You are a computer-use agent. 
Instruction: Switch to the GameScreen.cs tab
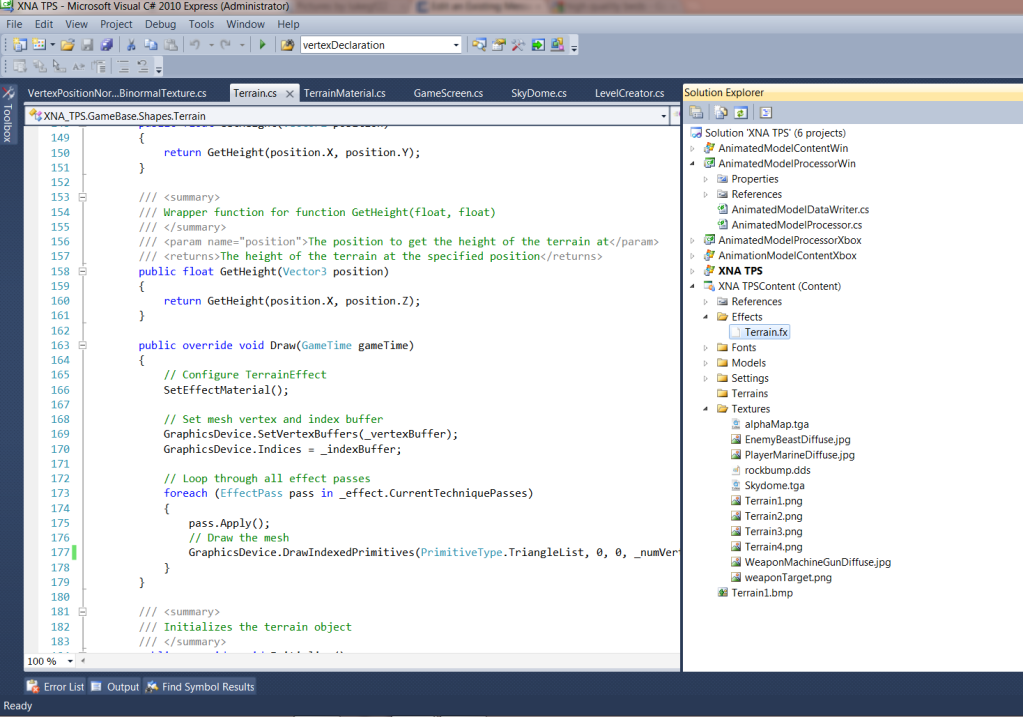pyautogui.click(x=448, y=93)
